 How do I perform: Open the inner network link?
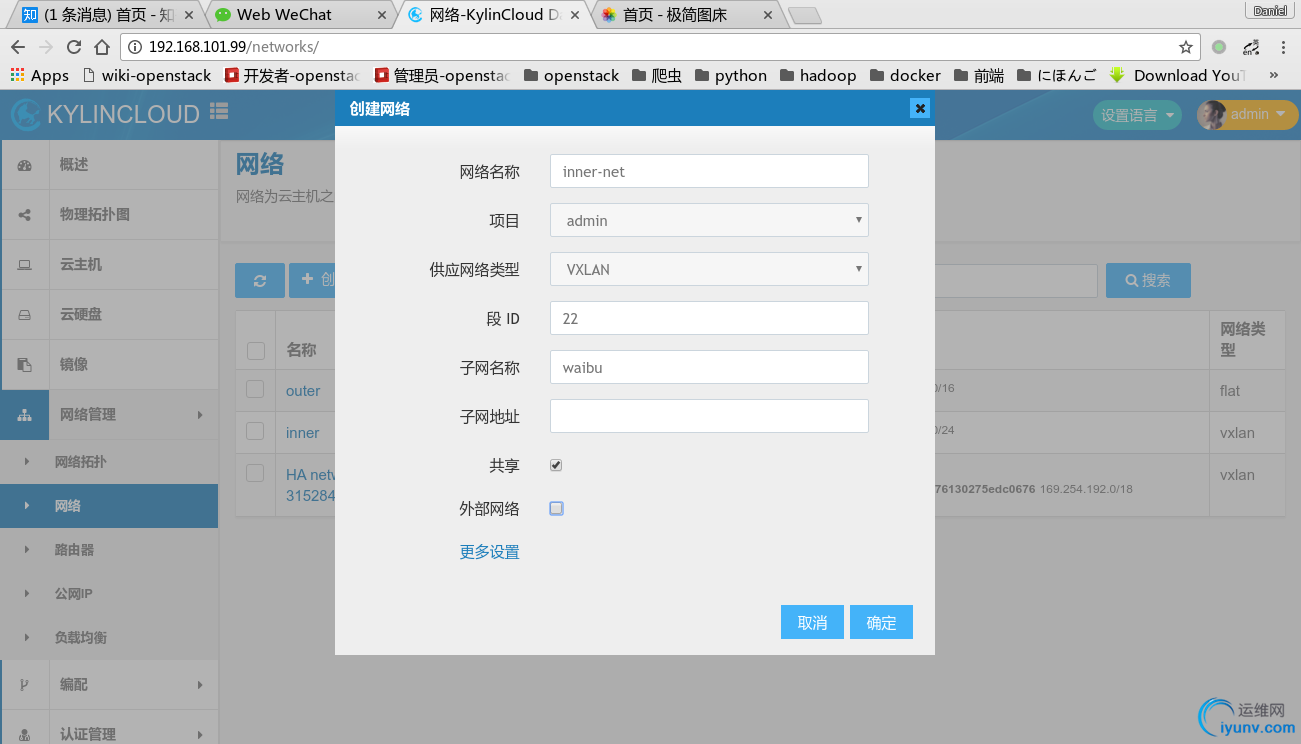tap(302, 433)
